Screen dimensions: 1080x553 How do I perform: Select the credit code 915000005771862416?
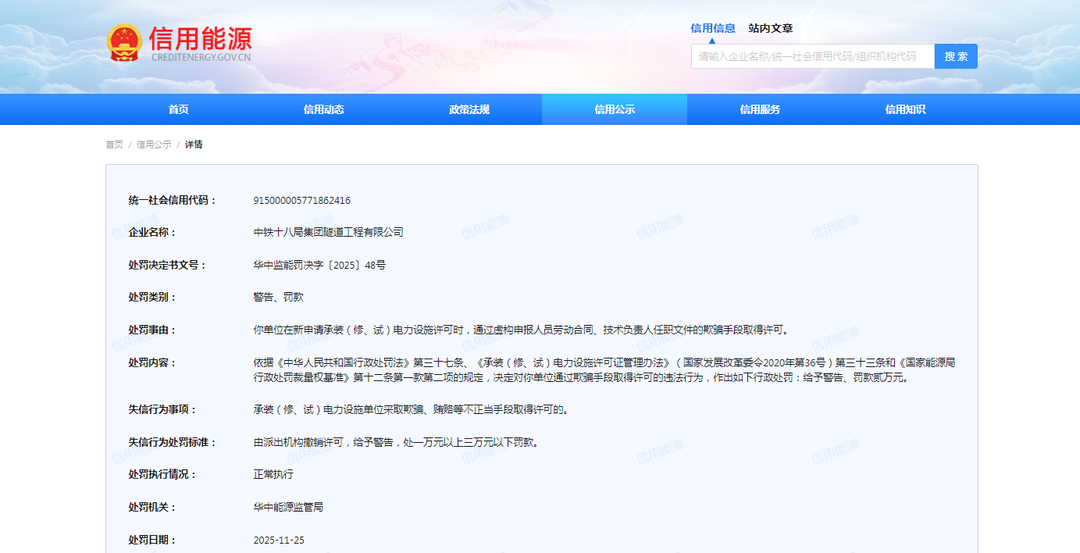tap(302, 200)
